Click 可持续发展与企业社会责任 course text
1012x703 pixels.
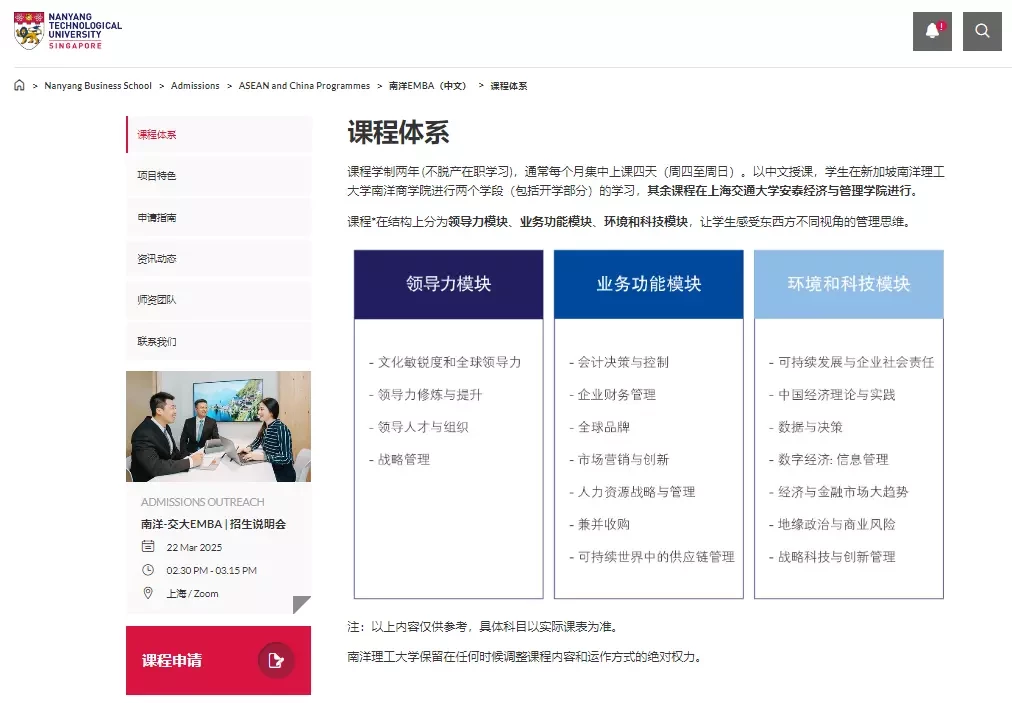(856, 362)
